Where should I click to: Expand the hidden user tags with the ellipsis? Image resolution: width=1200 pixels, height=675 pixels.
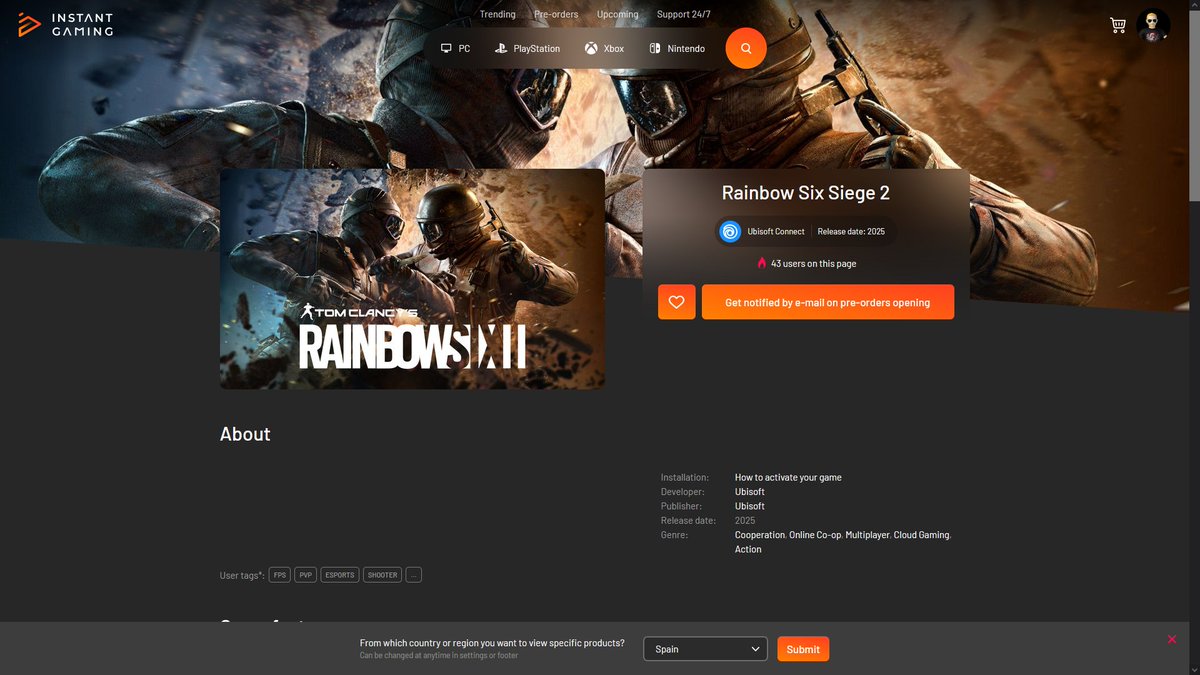pos(413,574)
